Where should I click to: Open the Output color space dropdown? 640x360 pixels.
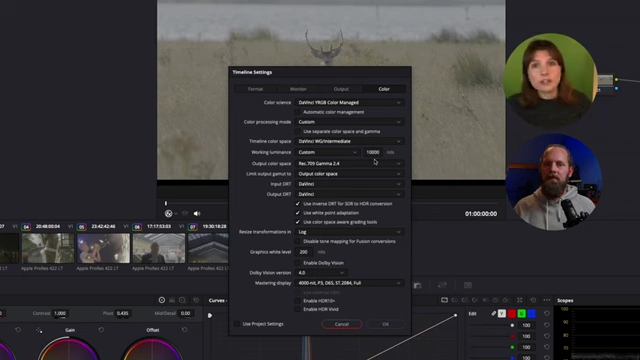click(349, 163)
